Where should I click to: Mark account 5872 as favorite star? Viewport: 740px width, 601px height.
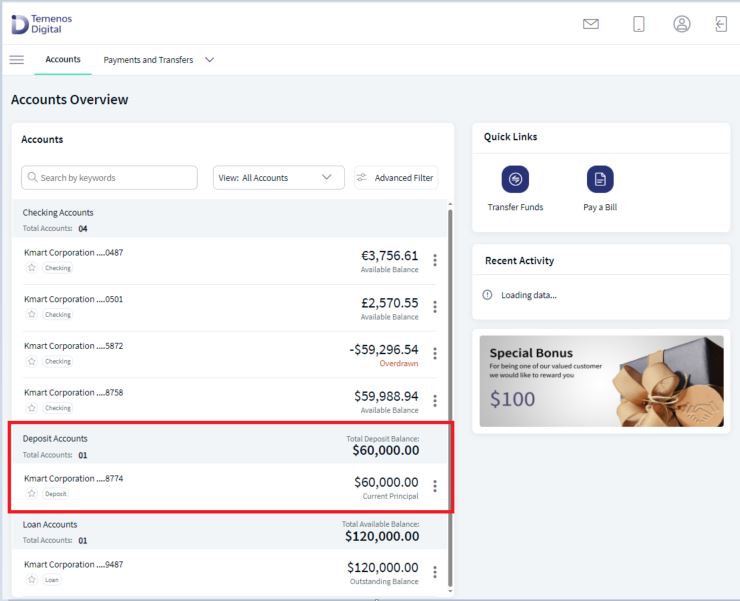[x=32, y=361]
